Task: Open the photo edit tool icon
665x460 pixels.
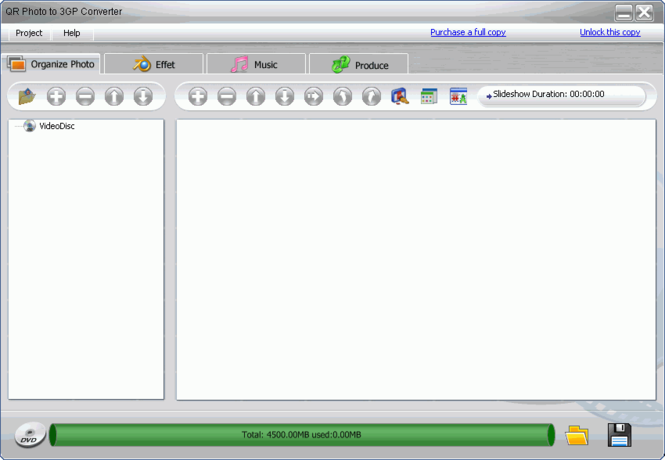Action: 400,96
